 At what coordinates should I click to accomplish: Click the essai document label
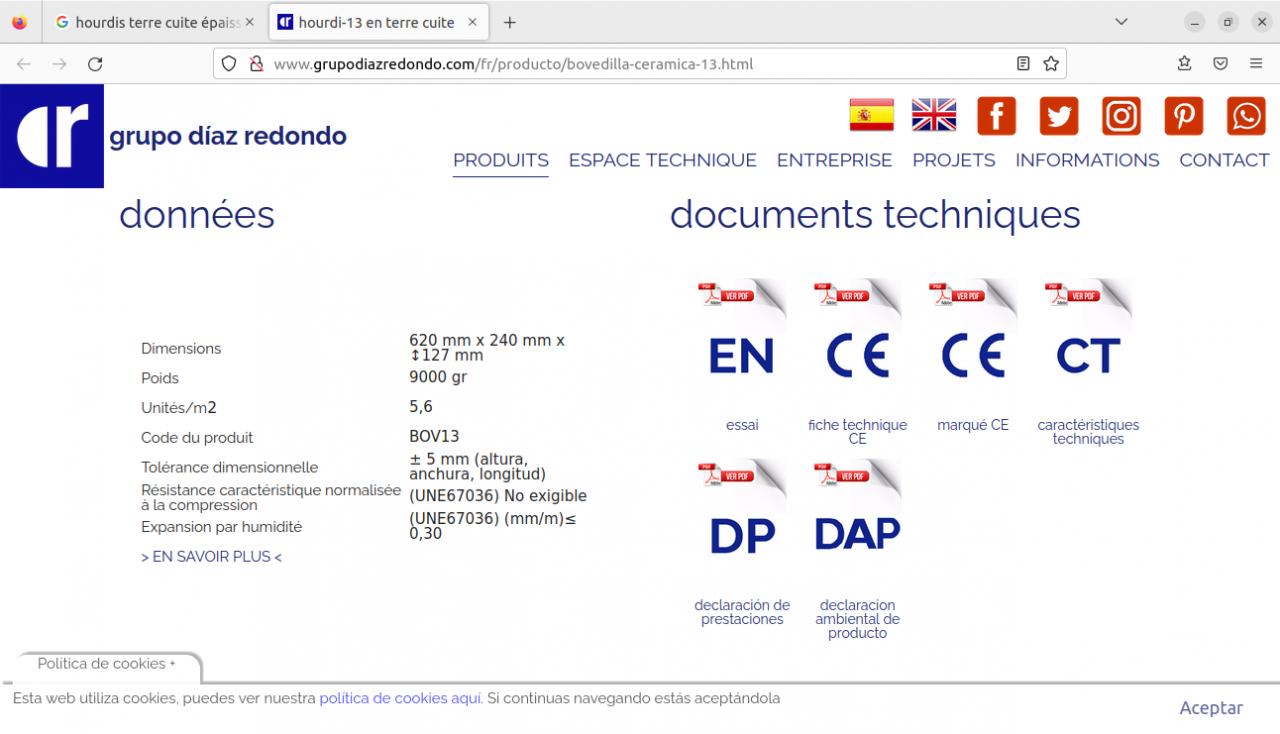(x=742, y=425)
